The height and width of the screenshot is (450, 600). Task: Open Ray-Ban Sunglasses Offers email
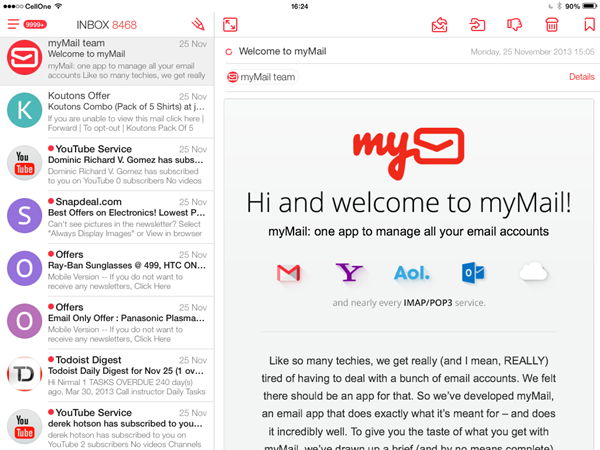pos(107,270)
